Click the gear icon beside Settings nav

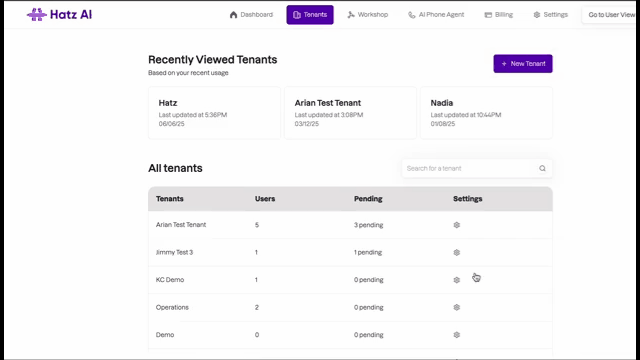pyautogui.click(x=537, y=15)
